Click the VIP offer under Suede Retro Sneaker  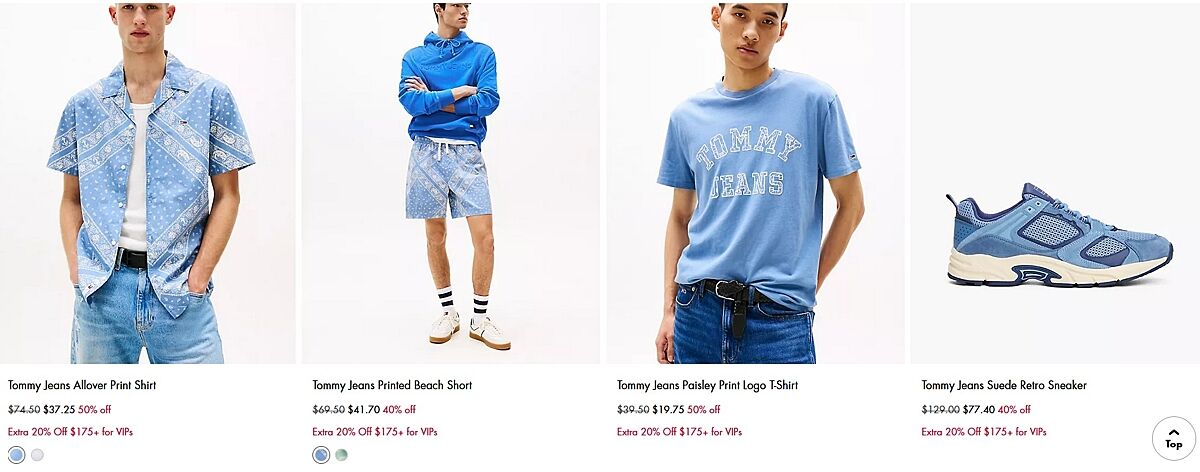[984, 432]
